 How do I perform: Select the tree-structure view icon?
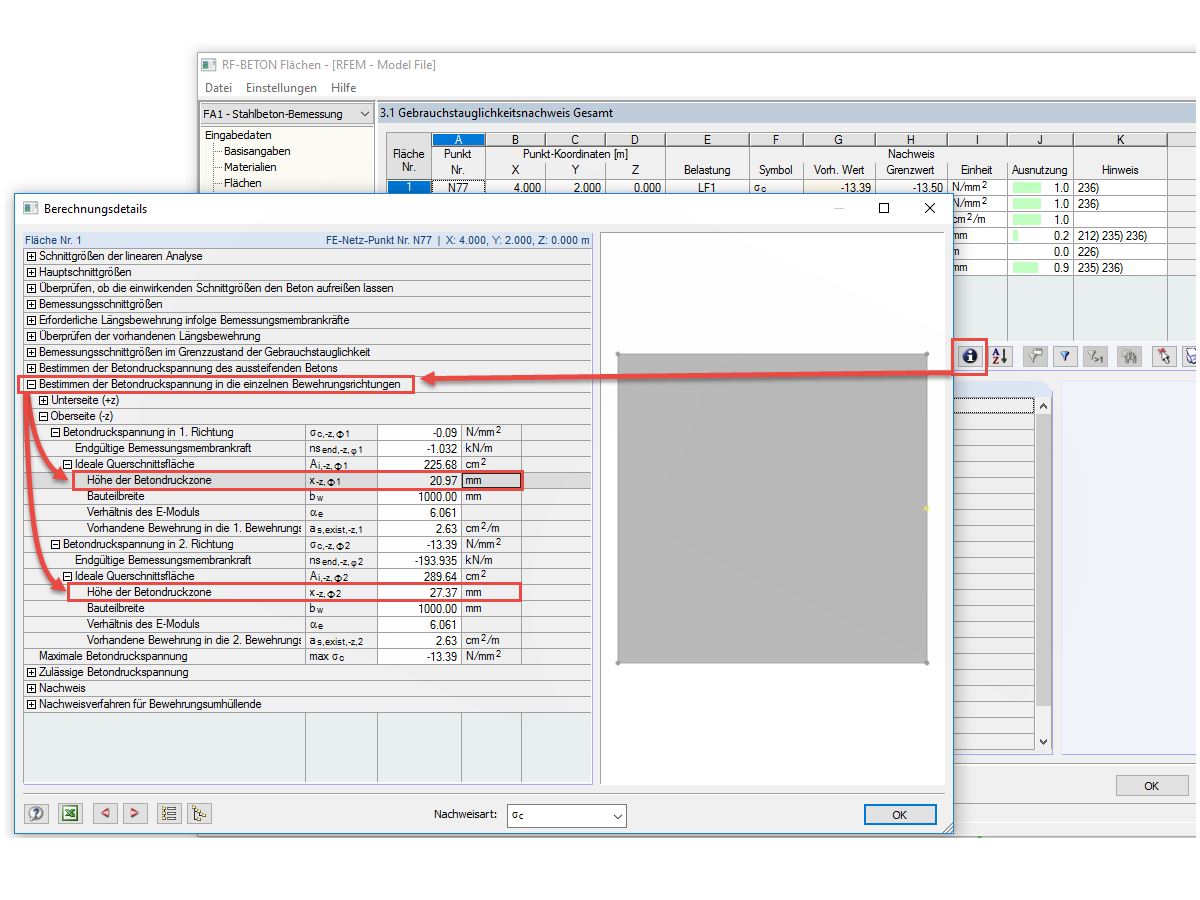tap(198, 813)
